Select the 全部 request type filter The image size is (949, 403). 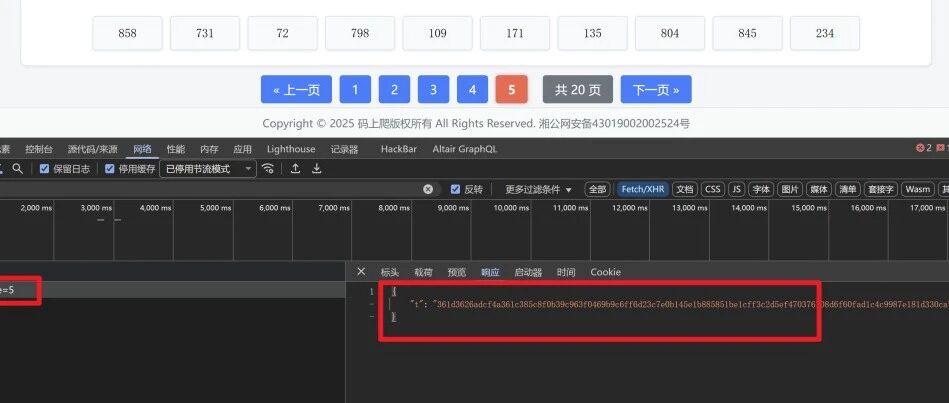click(597, 189)
